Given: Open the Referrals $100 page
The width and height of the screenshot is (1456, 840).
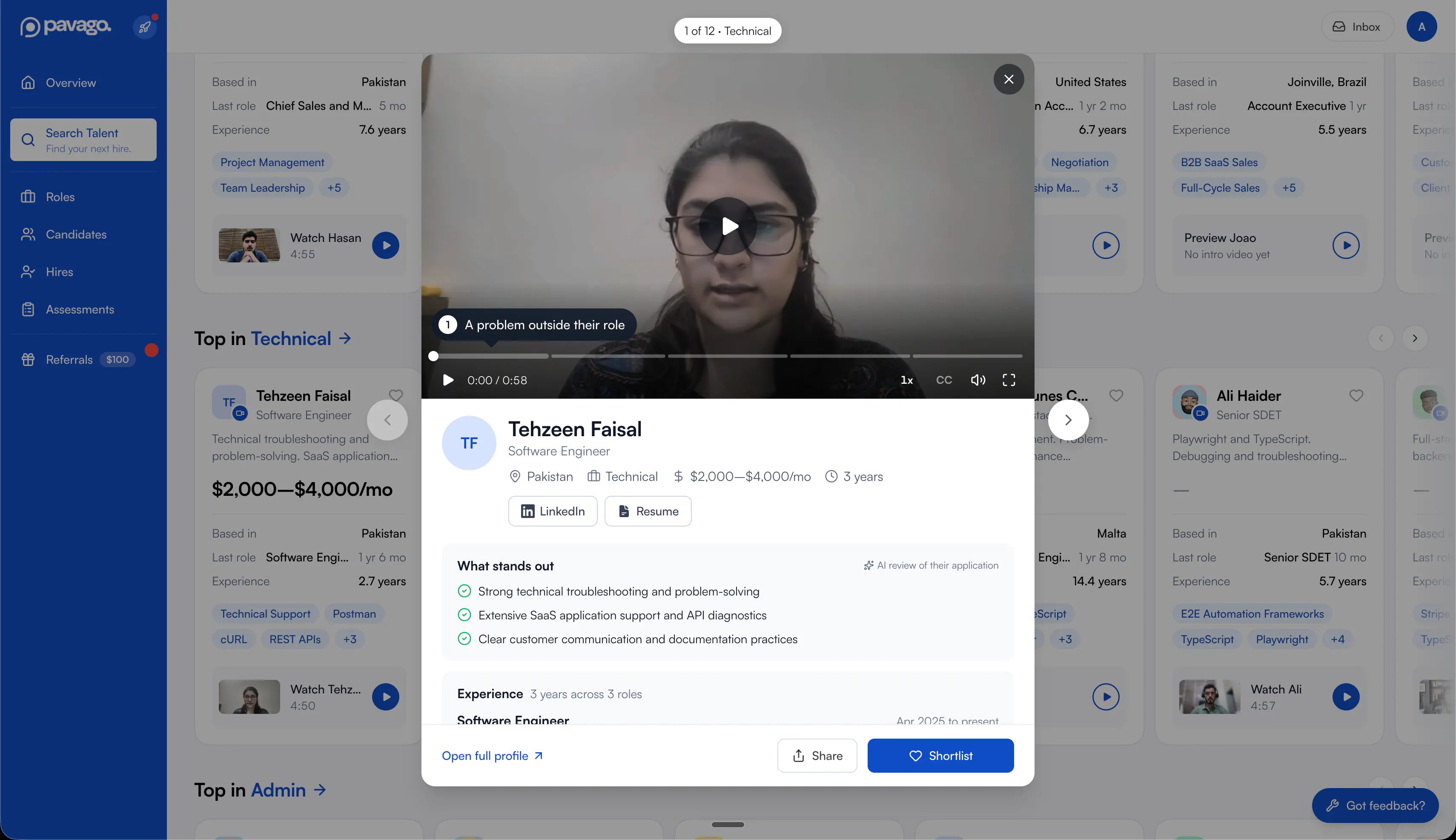Looking at the screenshot, I should (83, 360).
